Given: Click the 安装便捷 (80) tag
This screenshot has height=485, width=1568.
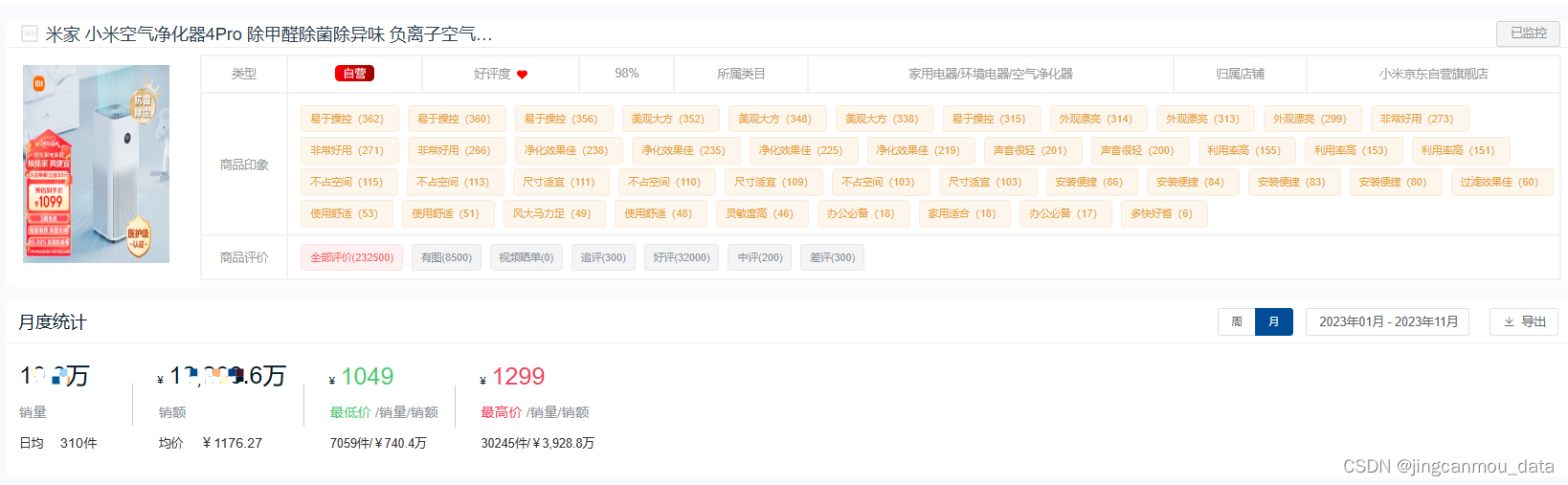Looking at the screenshot, I should click(1396, 182).
